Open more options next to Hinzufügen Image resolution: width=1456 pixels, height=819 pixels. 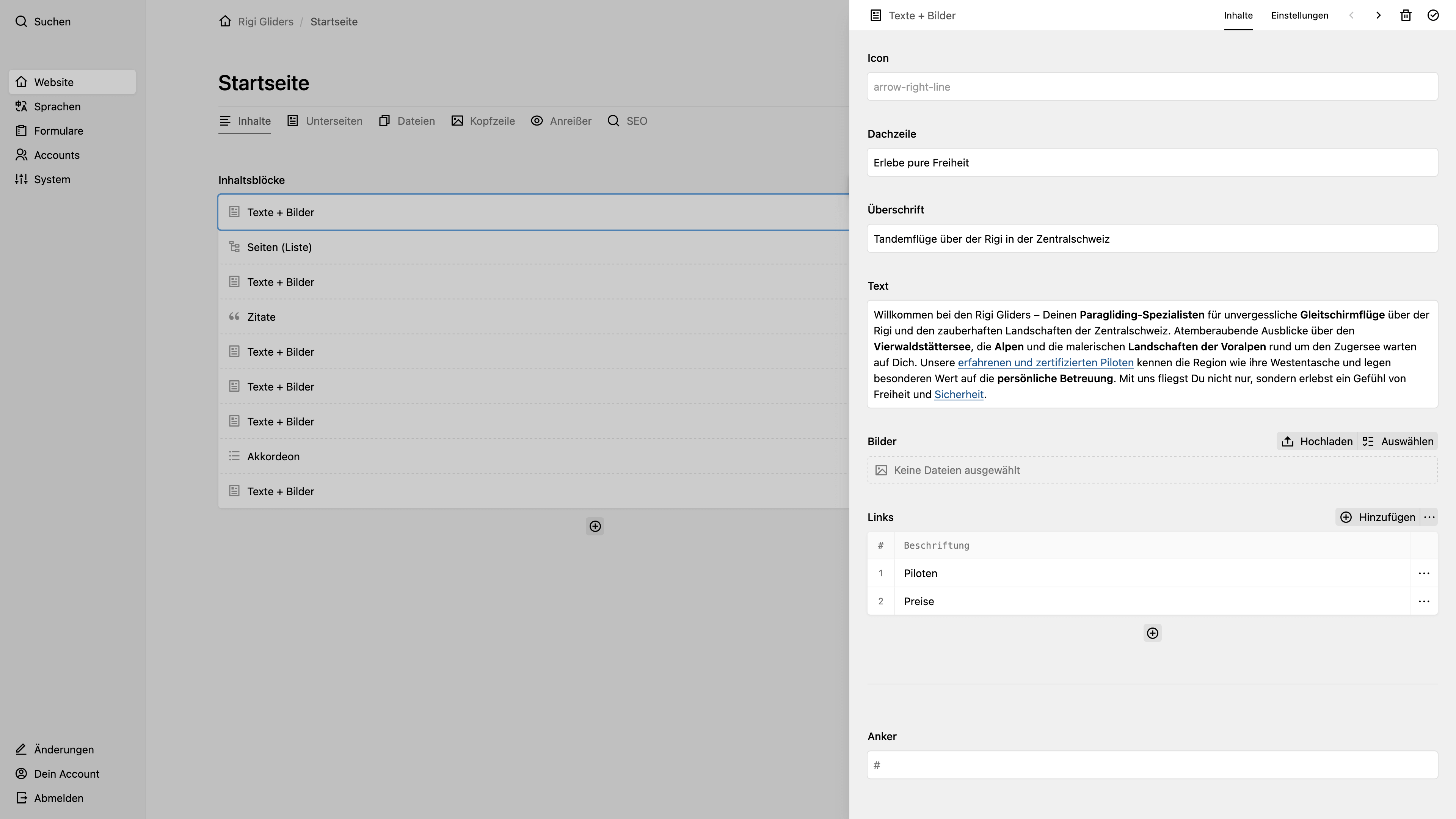point(1429,517)
